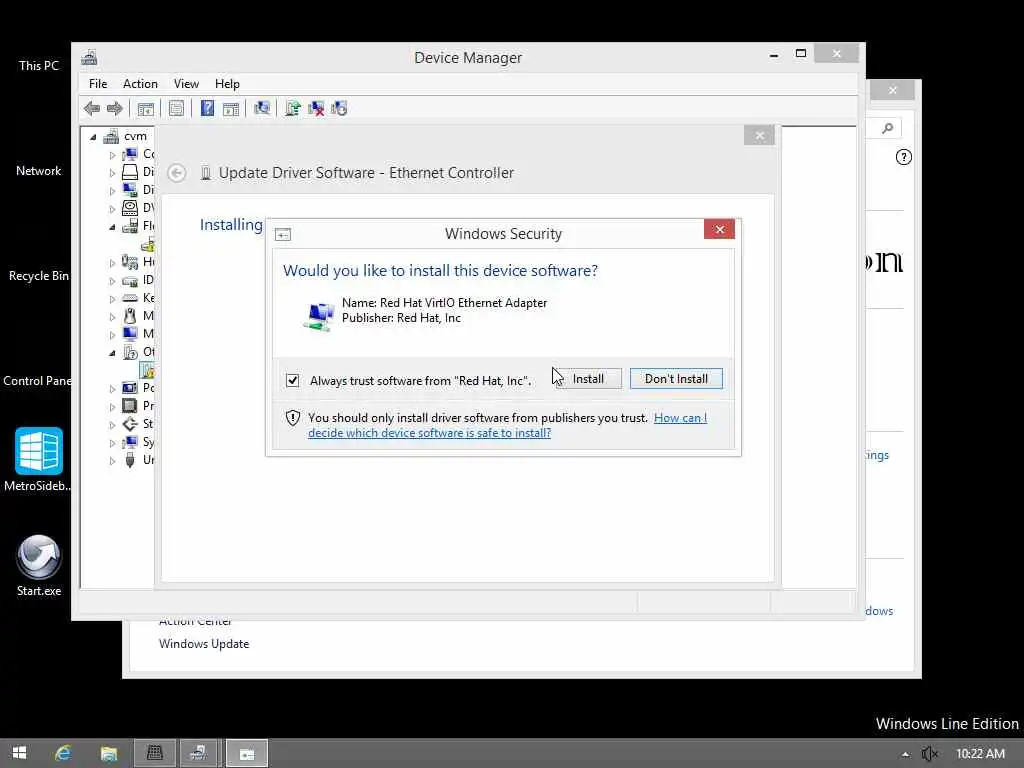
Task: Expand the Ke (Keyboards) tree category
Action: [x=112, y=298]
